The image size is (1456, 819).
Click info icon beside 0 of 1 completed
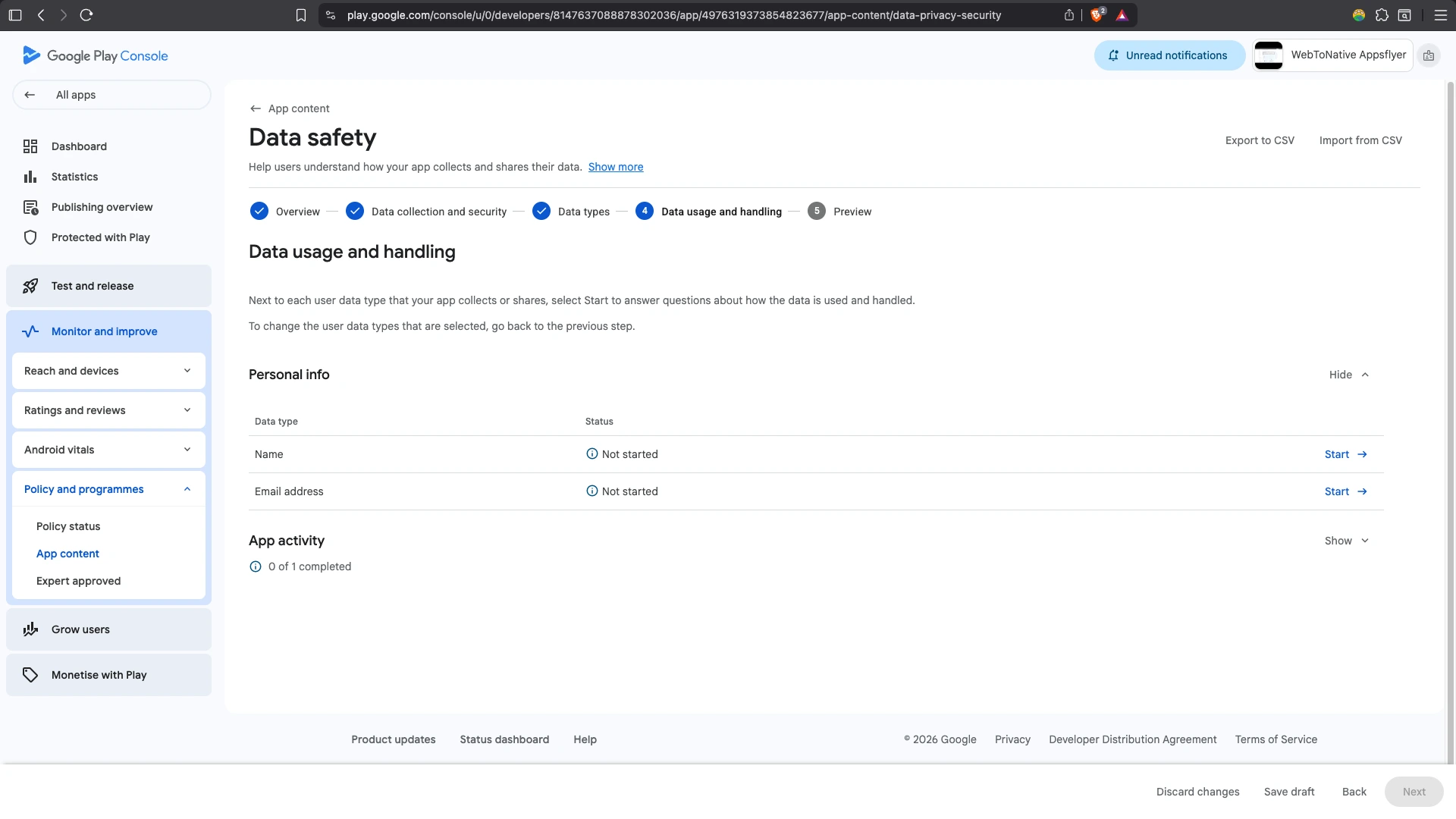pyautogui.click(x=256, y=566)
